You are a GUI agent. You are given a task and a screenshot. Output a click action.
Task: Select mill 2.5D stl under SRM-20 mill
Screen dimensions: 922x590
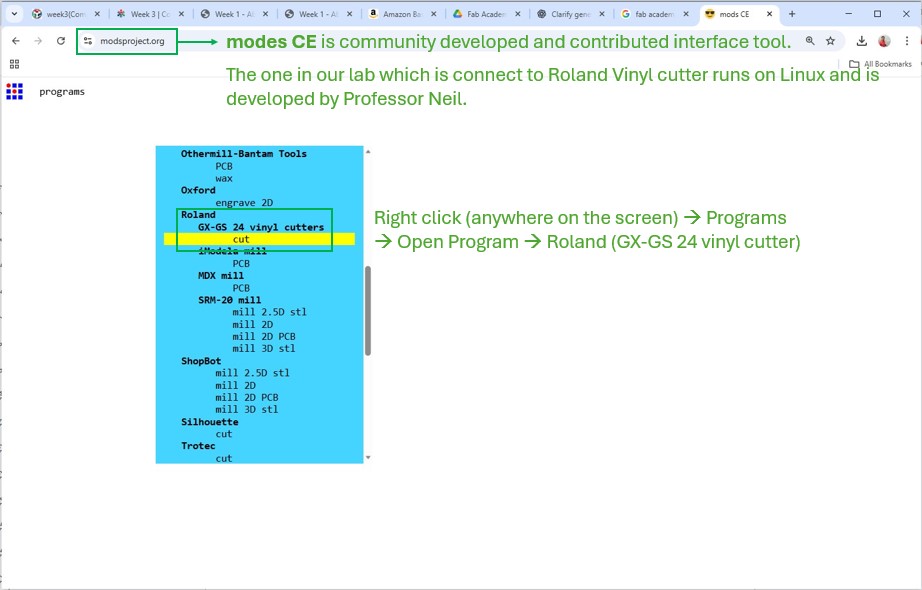pyautogui.click(x=269, y=312)
